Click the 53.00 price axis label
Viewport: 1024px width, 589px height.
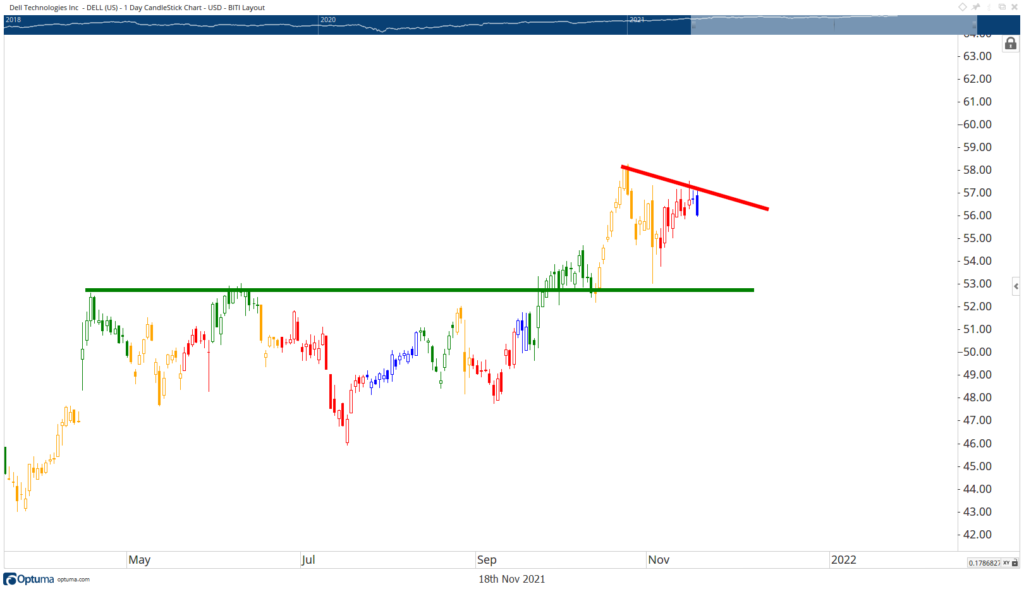(x=977, y=283)
